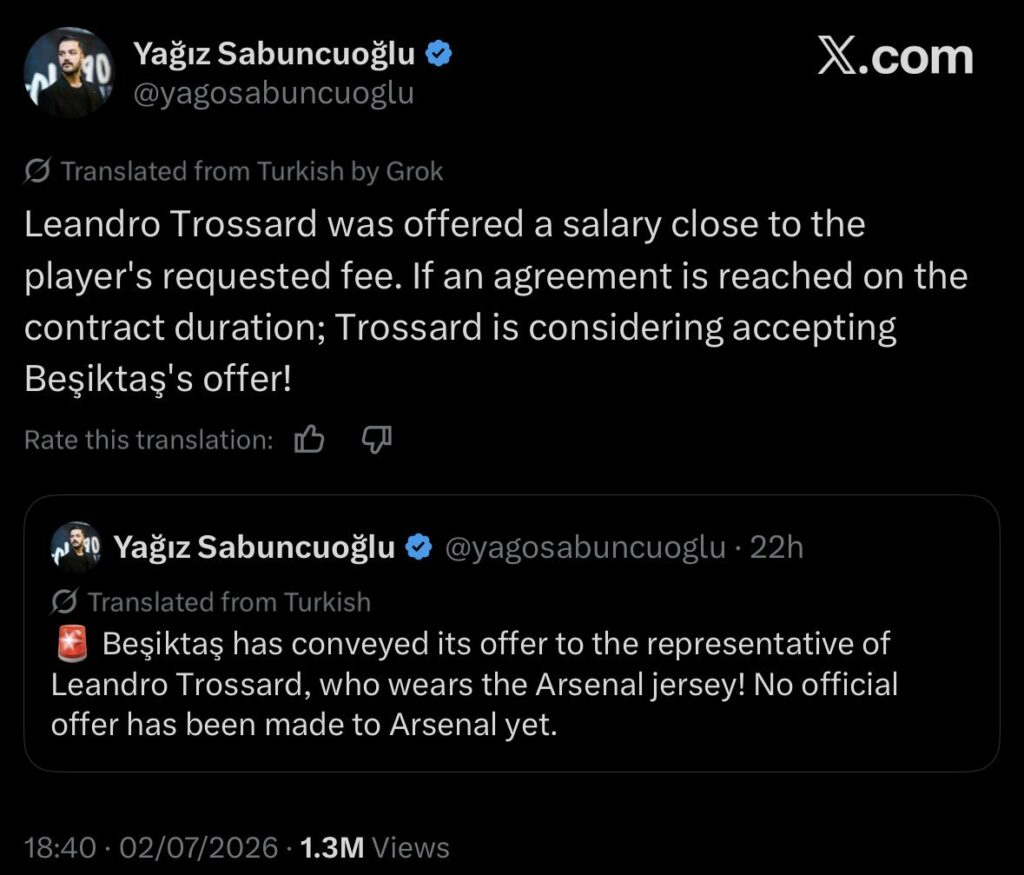
Task: Click 'Translated from Turkish' in the quoted post
Action: point(229,602)
